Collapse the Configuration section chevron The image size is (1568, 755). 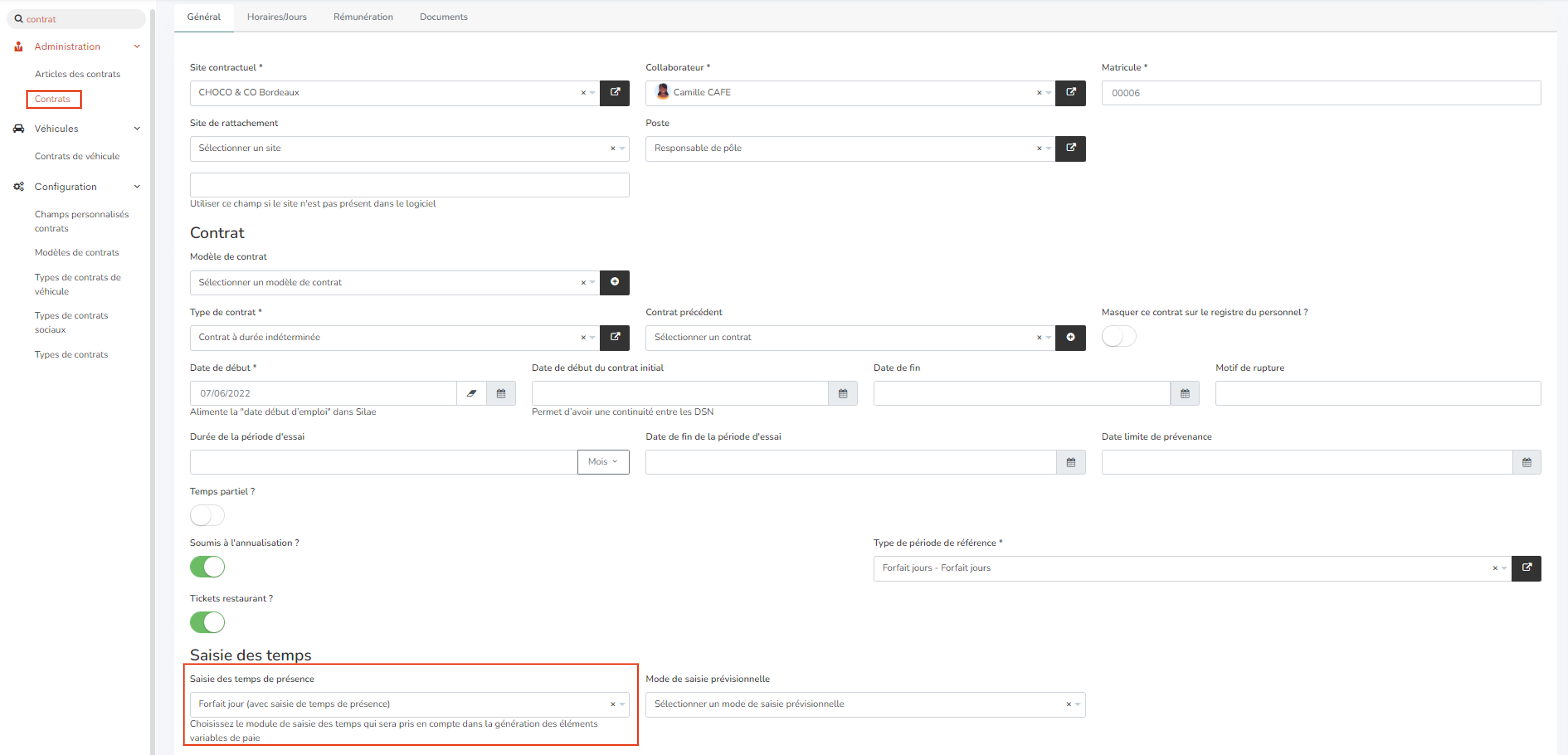pyautogui.click(x=137, y=186)
